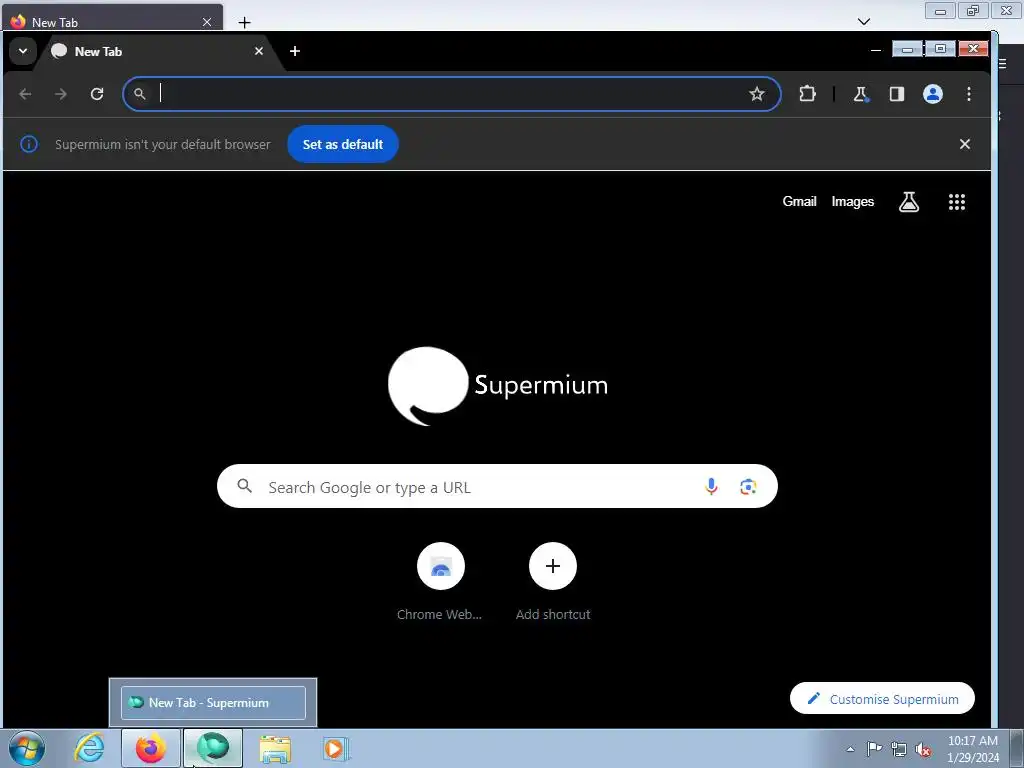1024x768 pixels.
Task: Open a new tab in Supermium
Action: click(295, 51)
